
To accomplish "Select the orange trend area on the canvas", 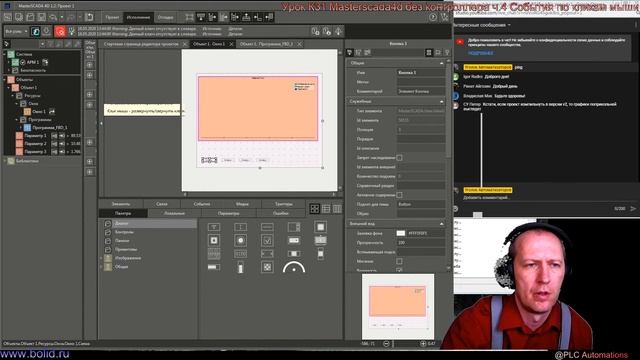I will [258, 108].
